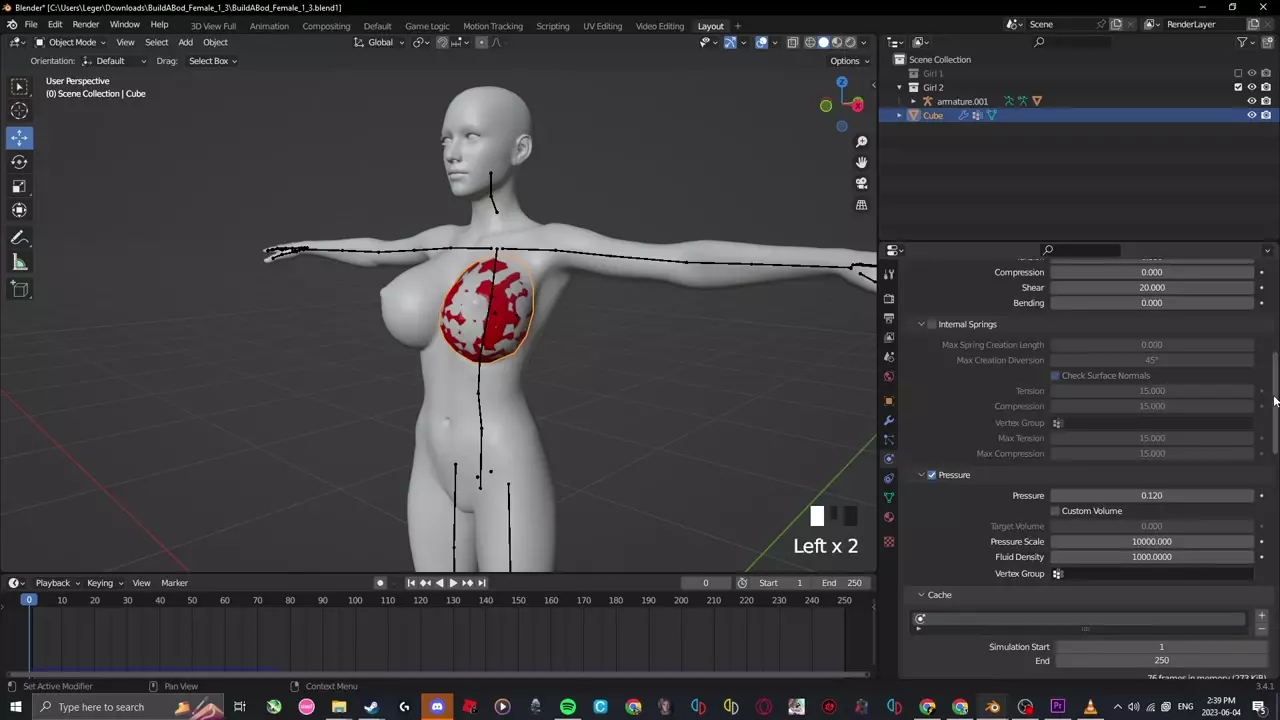Select the Measure ruler tool
Image resolution: width=1280 pixels, height=720 pixels.
click(x=19, y=262)
